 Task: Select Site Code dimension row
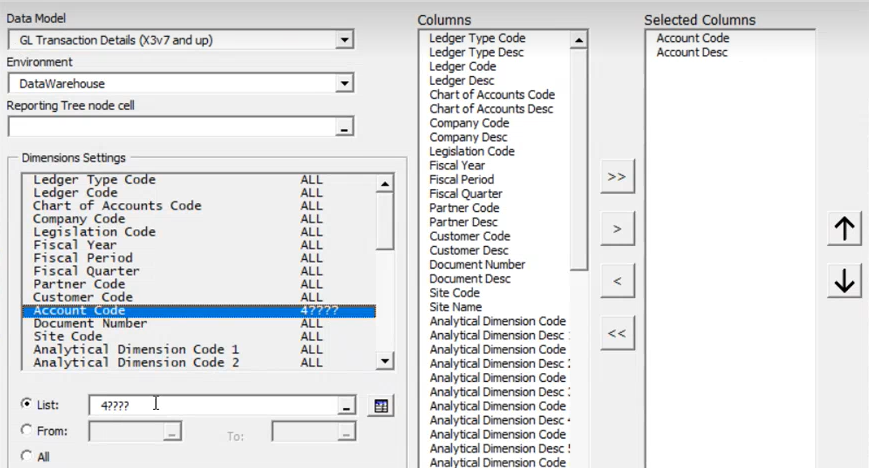[x=71, y=337]
